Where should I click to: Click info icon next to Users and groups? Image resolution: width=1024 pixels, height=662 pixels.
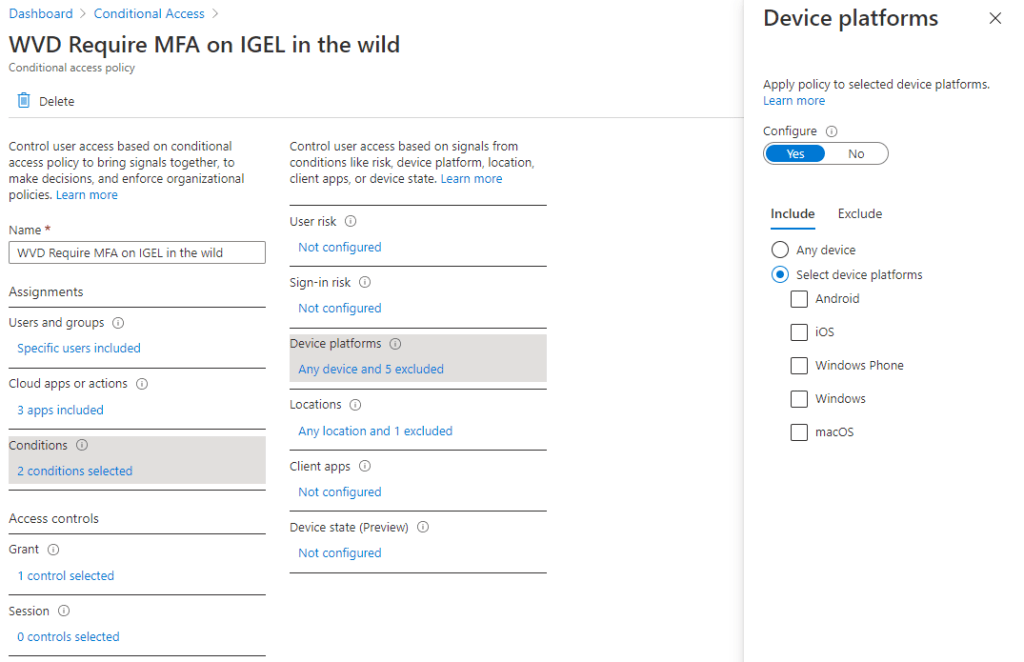coord(118,323)
